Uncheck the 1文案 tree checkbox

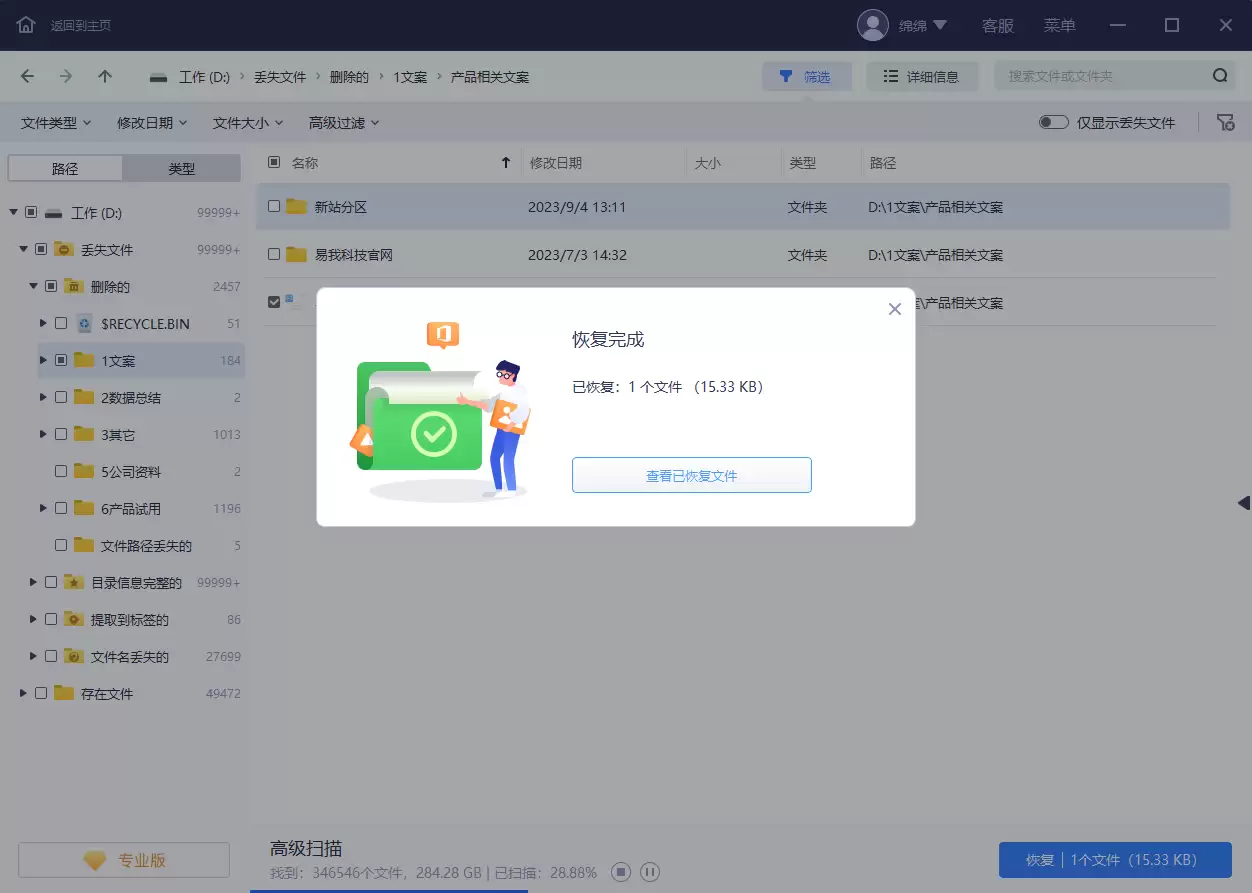(58, 360)
